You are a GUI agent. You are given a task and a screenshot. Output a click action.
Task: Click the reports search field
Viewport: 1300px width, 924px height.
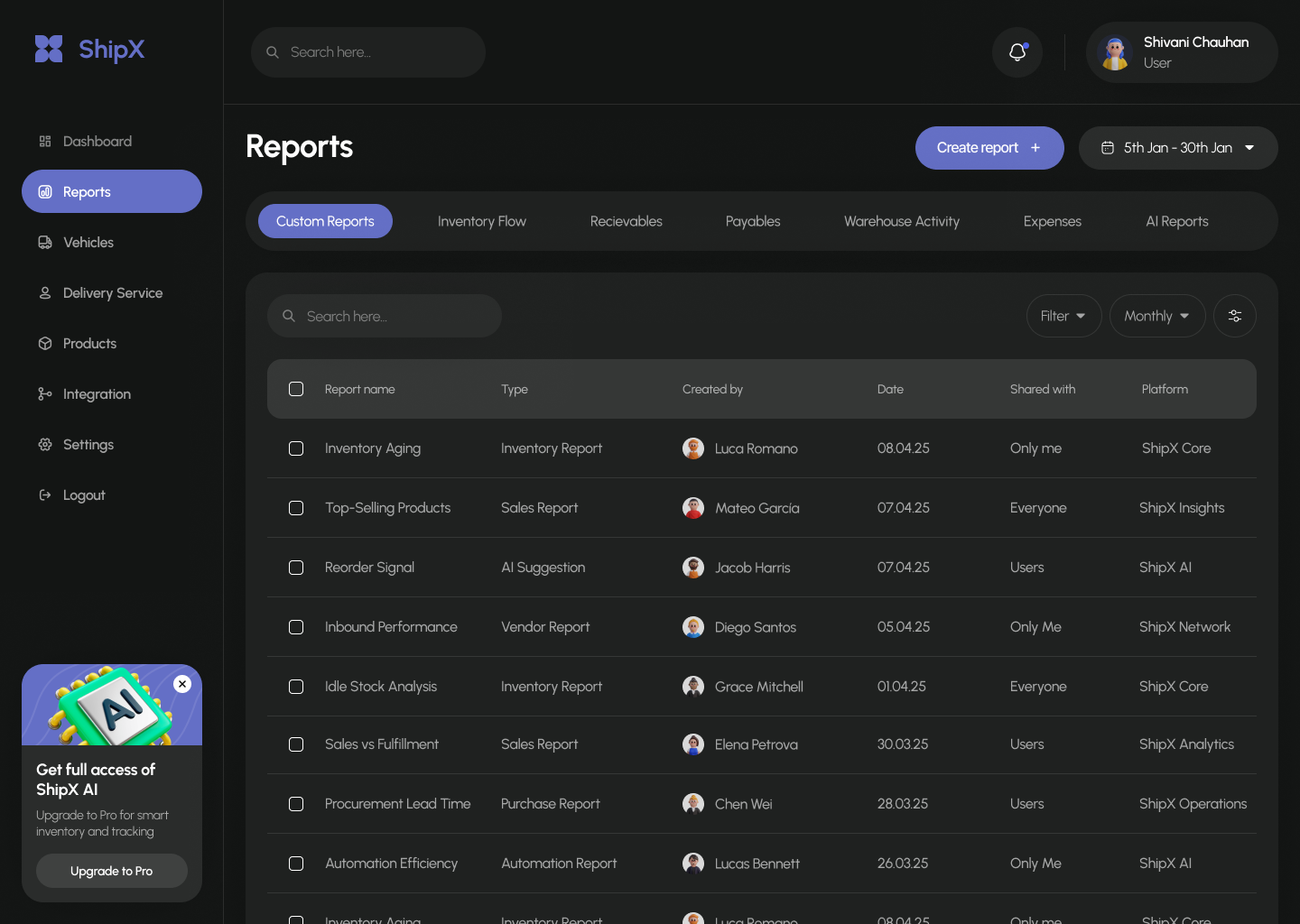[384, 316]
